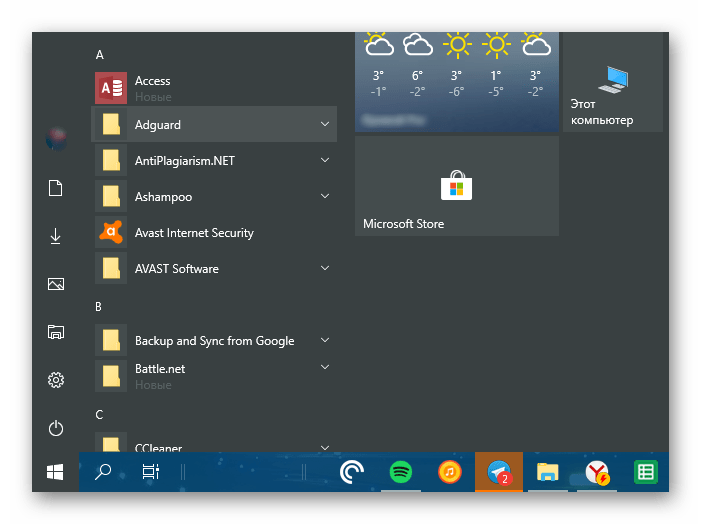Click the Adguard folder icon
701x524 pixels.
tap(111, 124)
